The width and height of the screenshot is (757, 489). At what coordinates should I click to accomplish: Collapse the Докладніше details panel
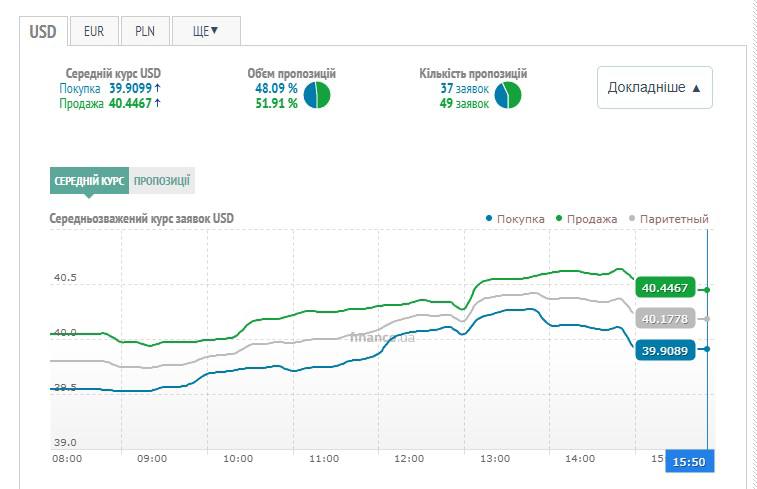654,88
